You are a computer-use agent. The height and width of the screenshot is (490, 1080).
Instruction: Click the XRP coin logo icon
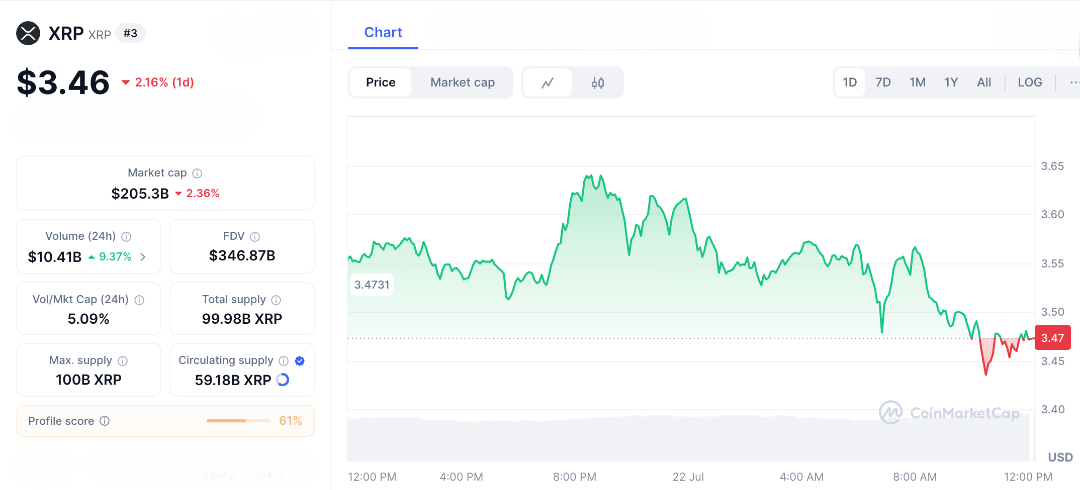click(28, 34)
